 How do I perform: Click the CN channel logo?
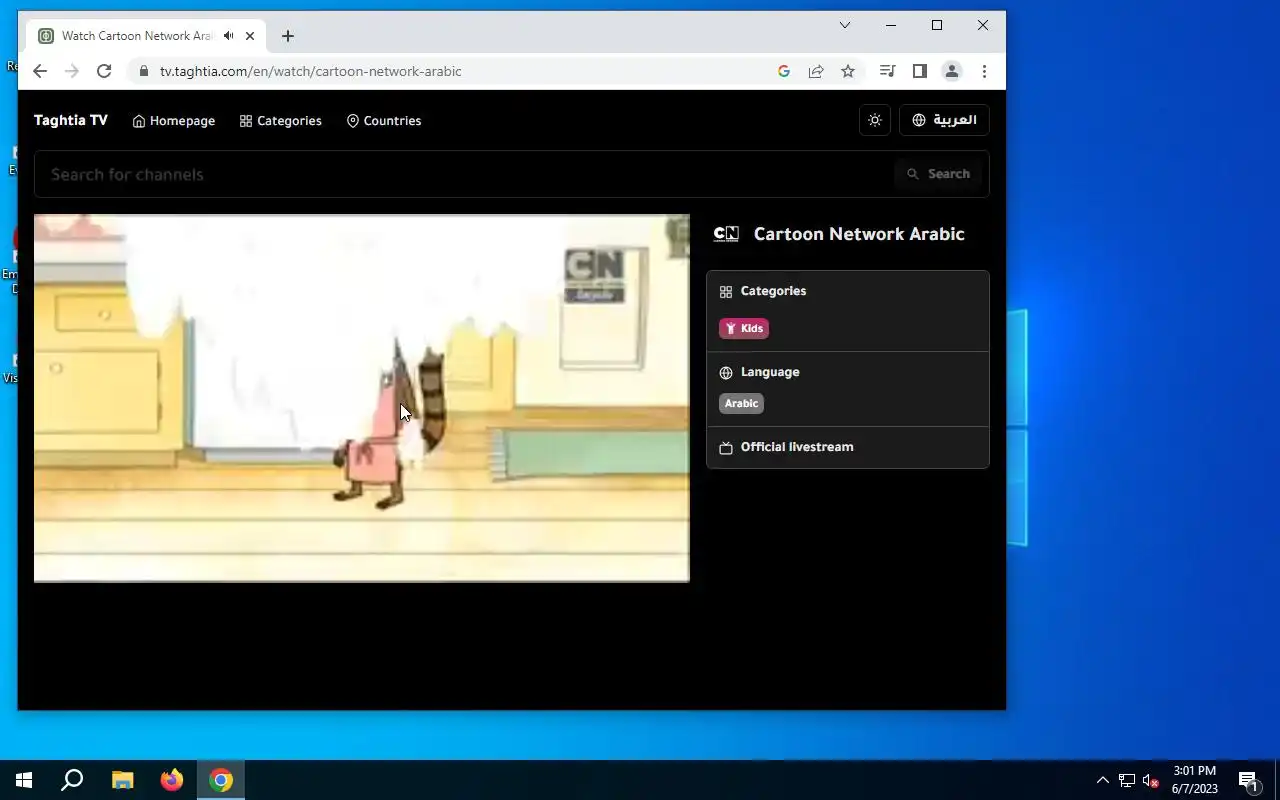pyautogui.click(x=726, y=234)
